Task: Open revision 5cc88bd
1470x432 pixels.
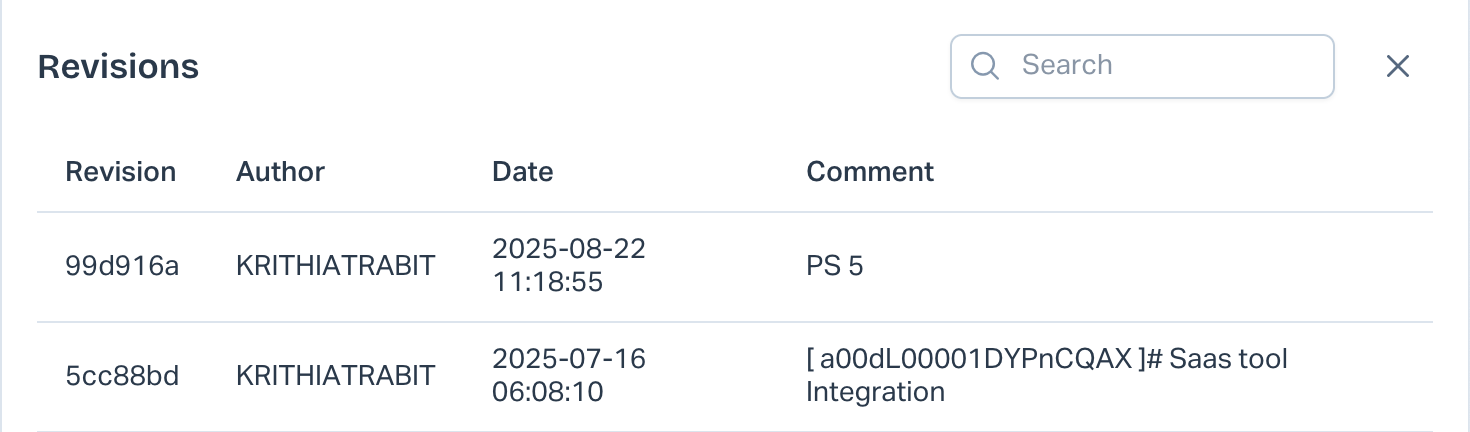Action: [122, 376]
